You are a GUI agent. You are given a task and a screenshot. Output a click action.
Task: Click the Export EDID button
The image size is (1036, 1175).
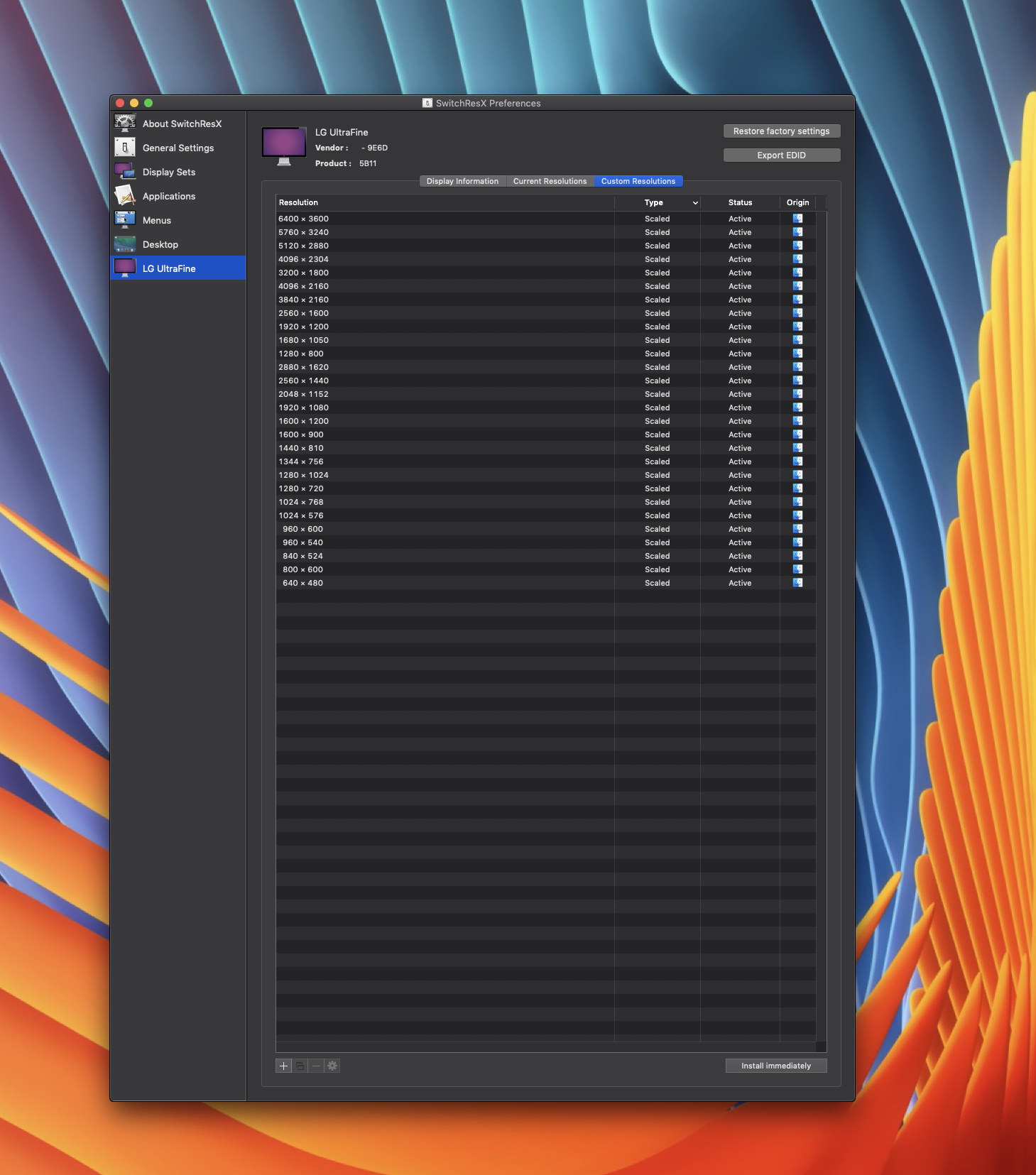click(x=781, y=155)
